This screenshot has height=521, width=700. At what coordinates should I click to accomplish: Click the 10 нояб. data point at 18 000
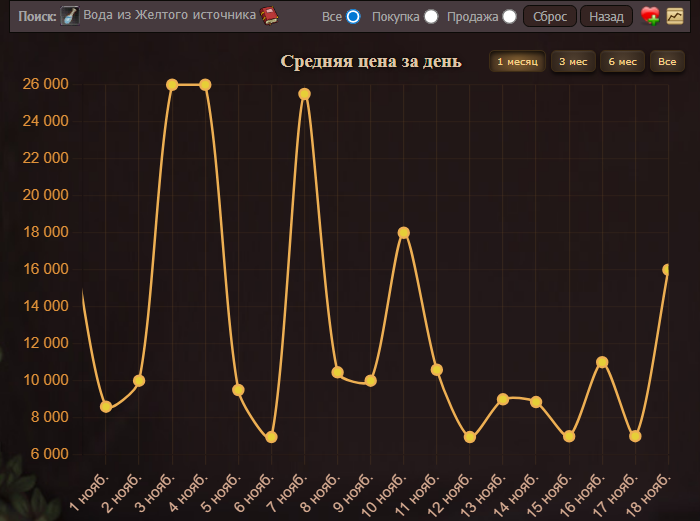[x=404, y=233]
